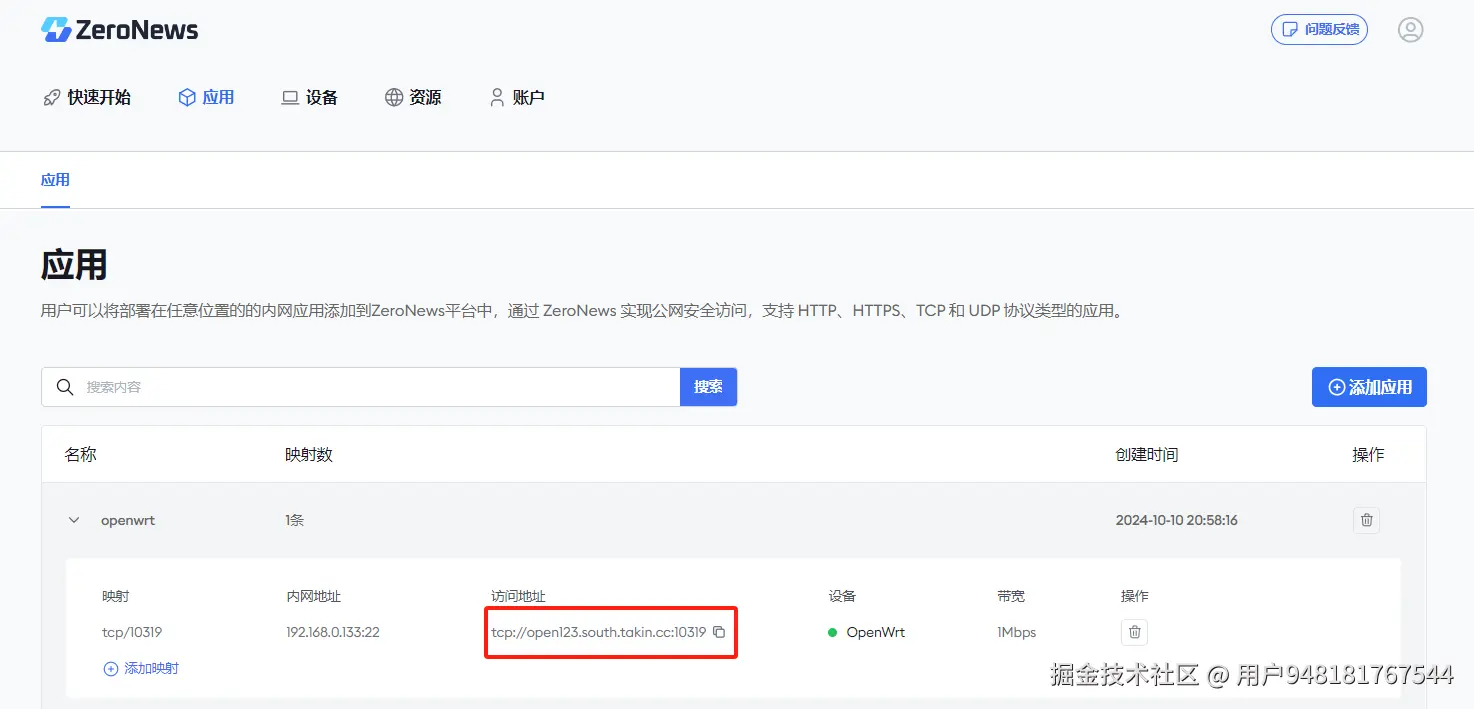This screenshot has width=1474, height=709.
Task: Go to the 设备 menu item
Action: (x=310, y=98)
